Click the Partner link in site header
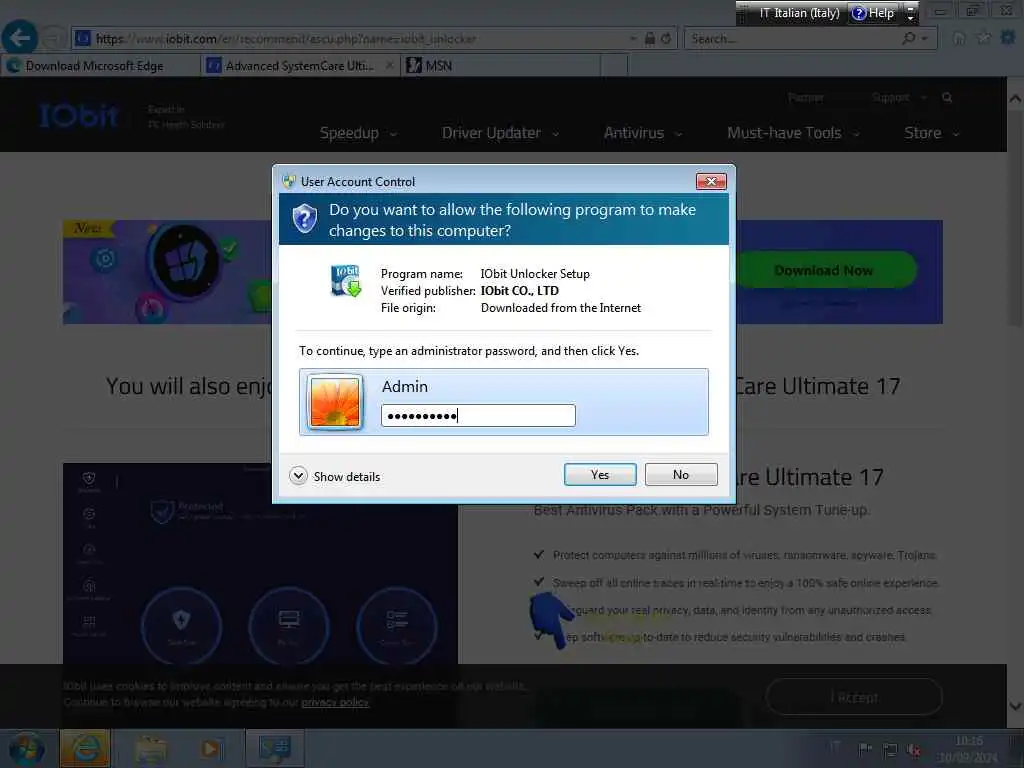Viewport: 1024px width, 768px height. point(805,98)
